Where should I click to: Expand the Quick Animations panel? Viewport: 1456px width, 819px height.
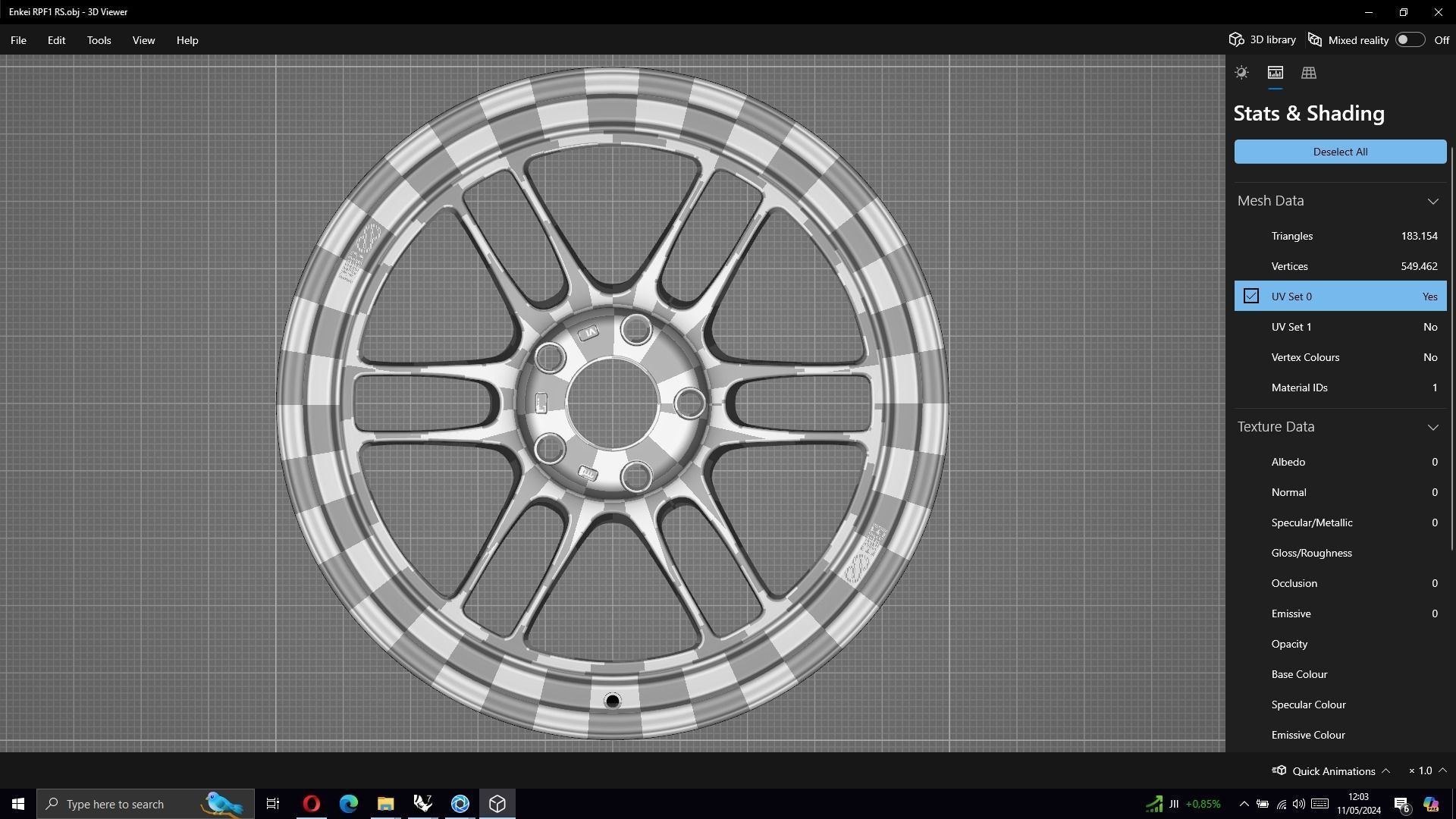click(x=1385, y=770)
